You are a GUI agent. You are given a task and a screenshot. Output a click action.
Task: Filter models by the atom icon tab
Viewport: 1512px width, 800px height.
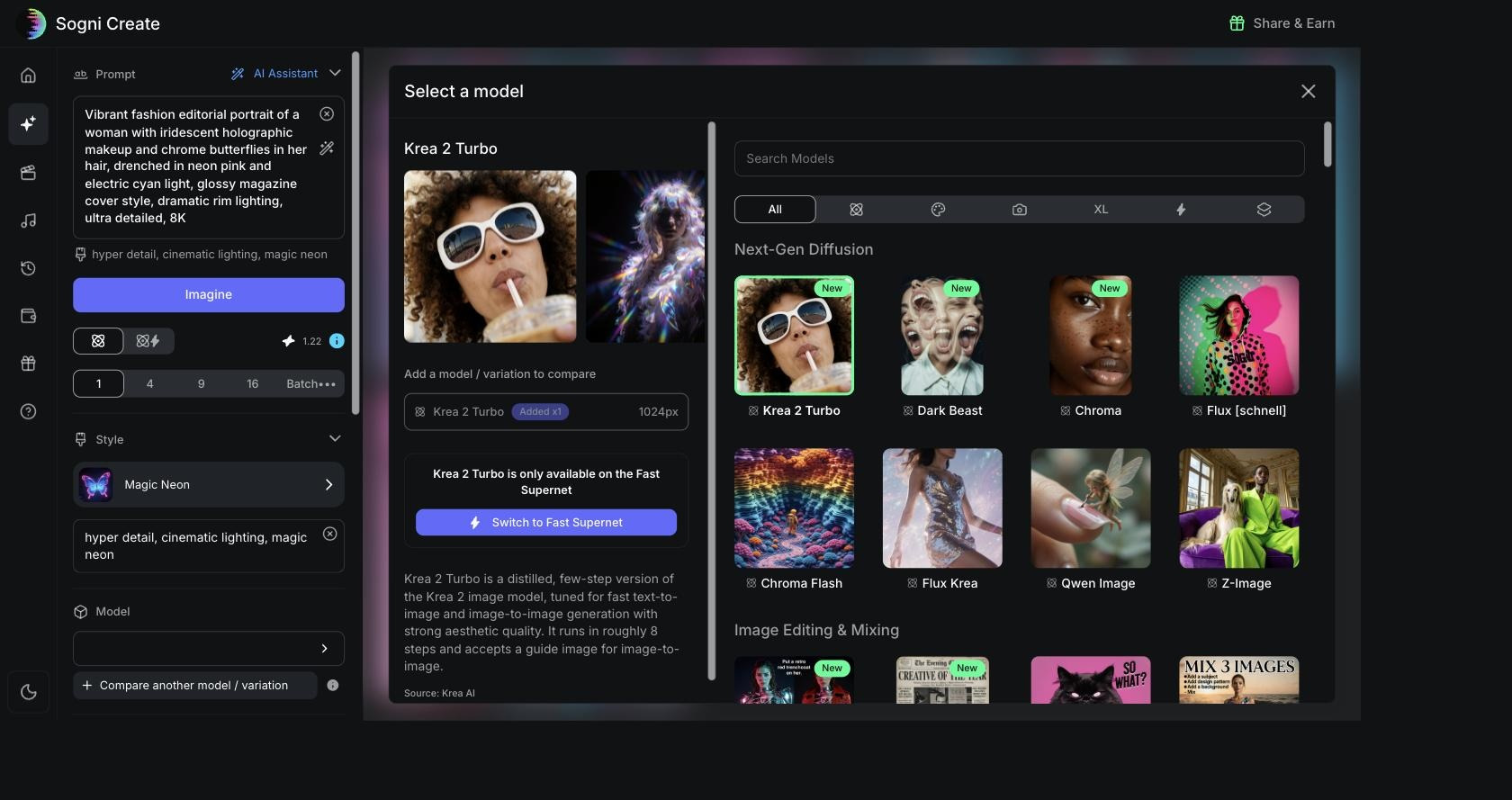point(856,210)
